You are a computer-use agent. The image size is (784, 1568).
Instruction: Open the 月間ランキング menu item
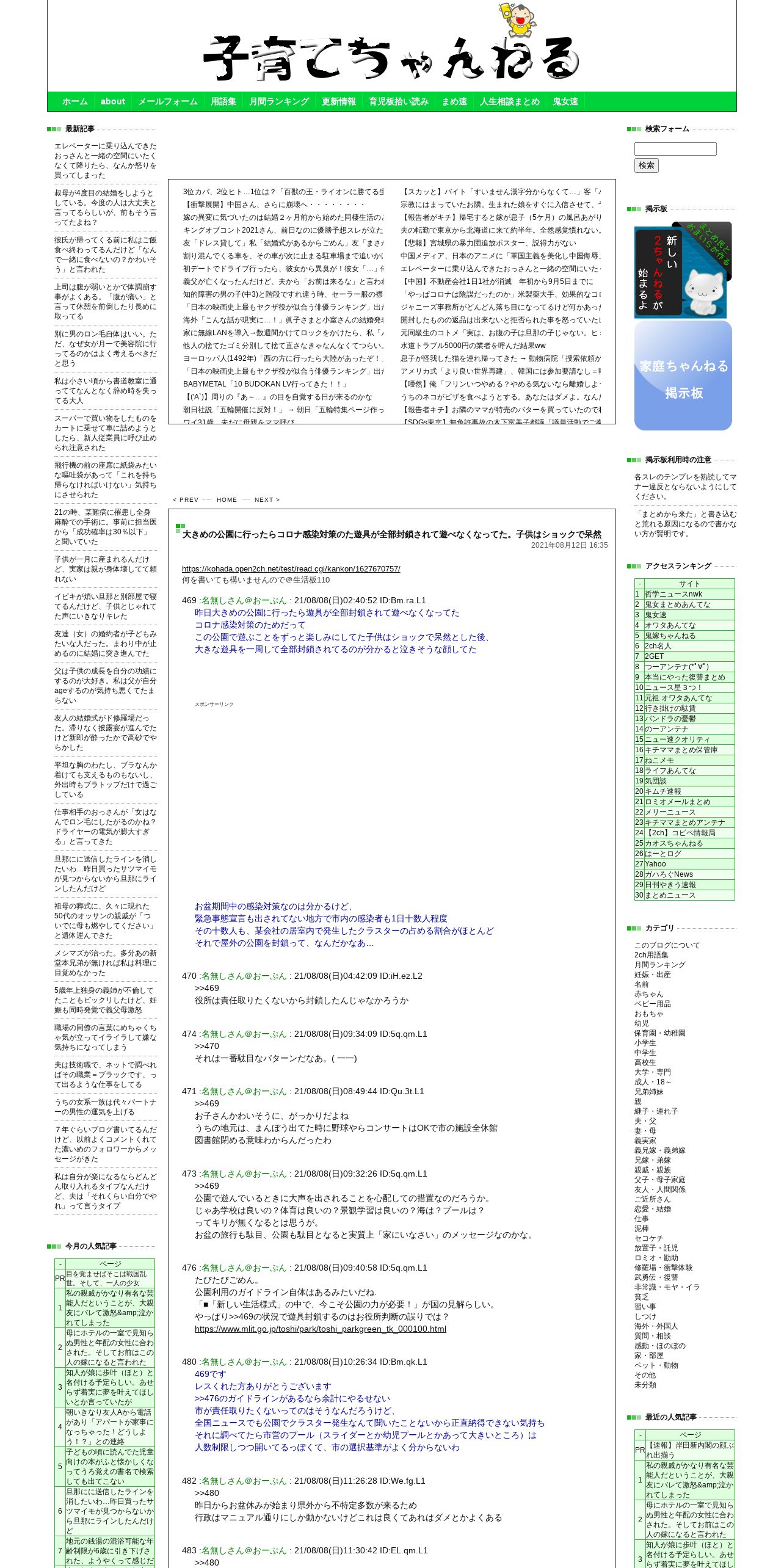point(279,101)
